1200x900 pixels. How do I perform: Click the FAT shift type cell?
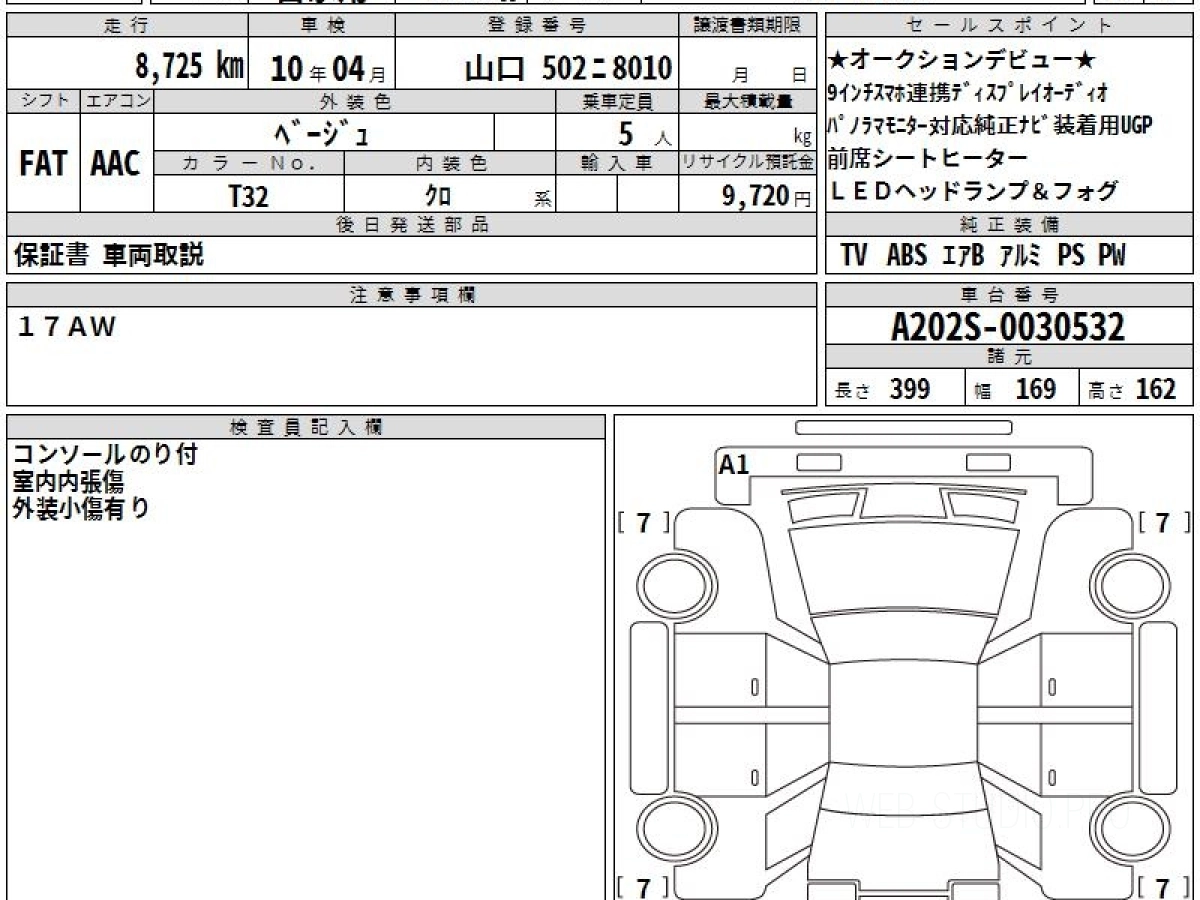click(43, 164)
